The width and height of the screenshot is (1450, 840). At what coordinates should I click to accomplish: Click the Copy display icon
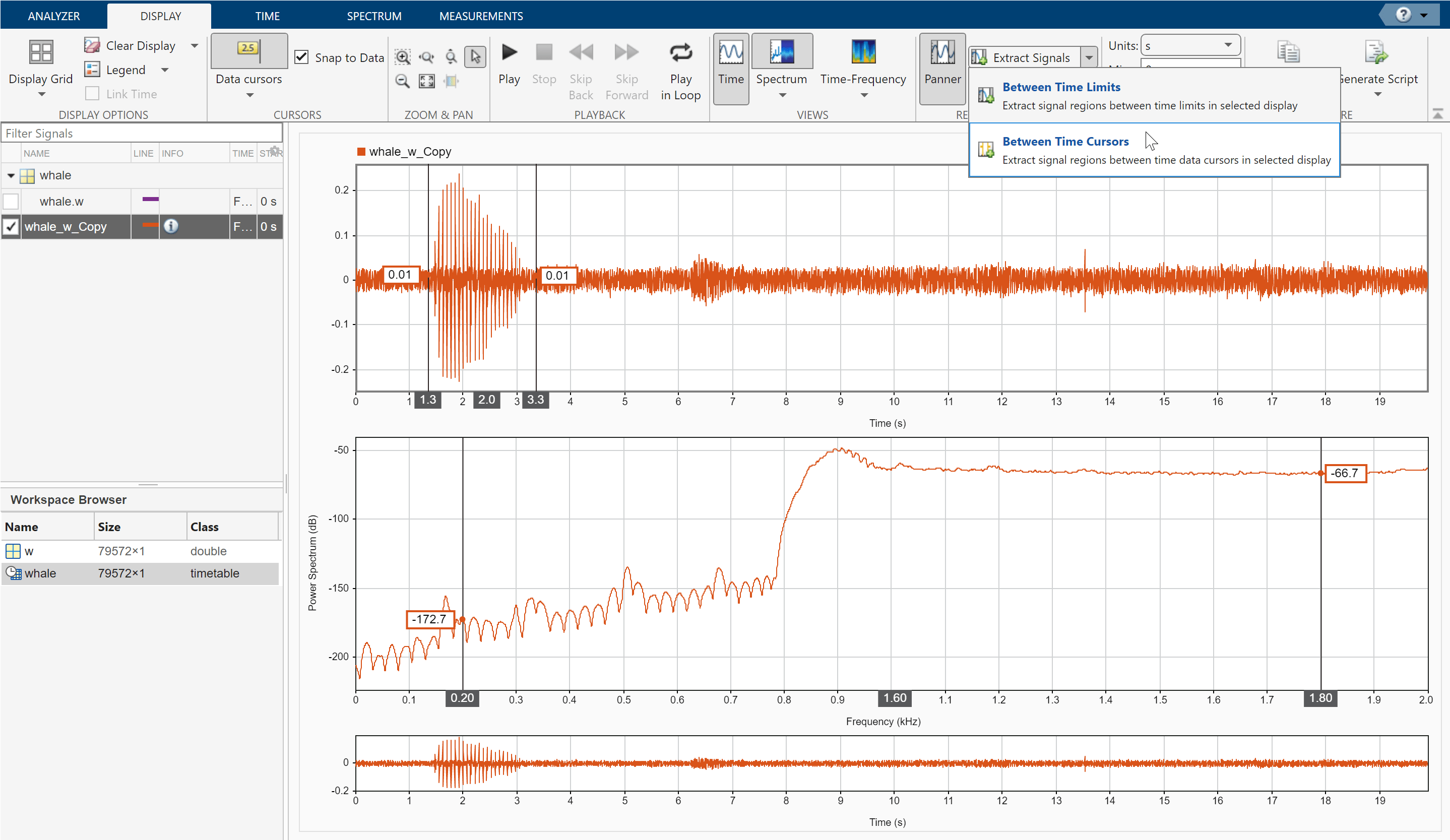coord(1289,52)
